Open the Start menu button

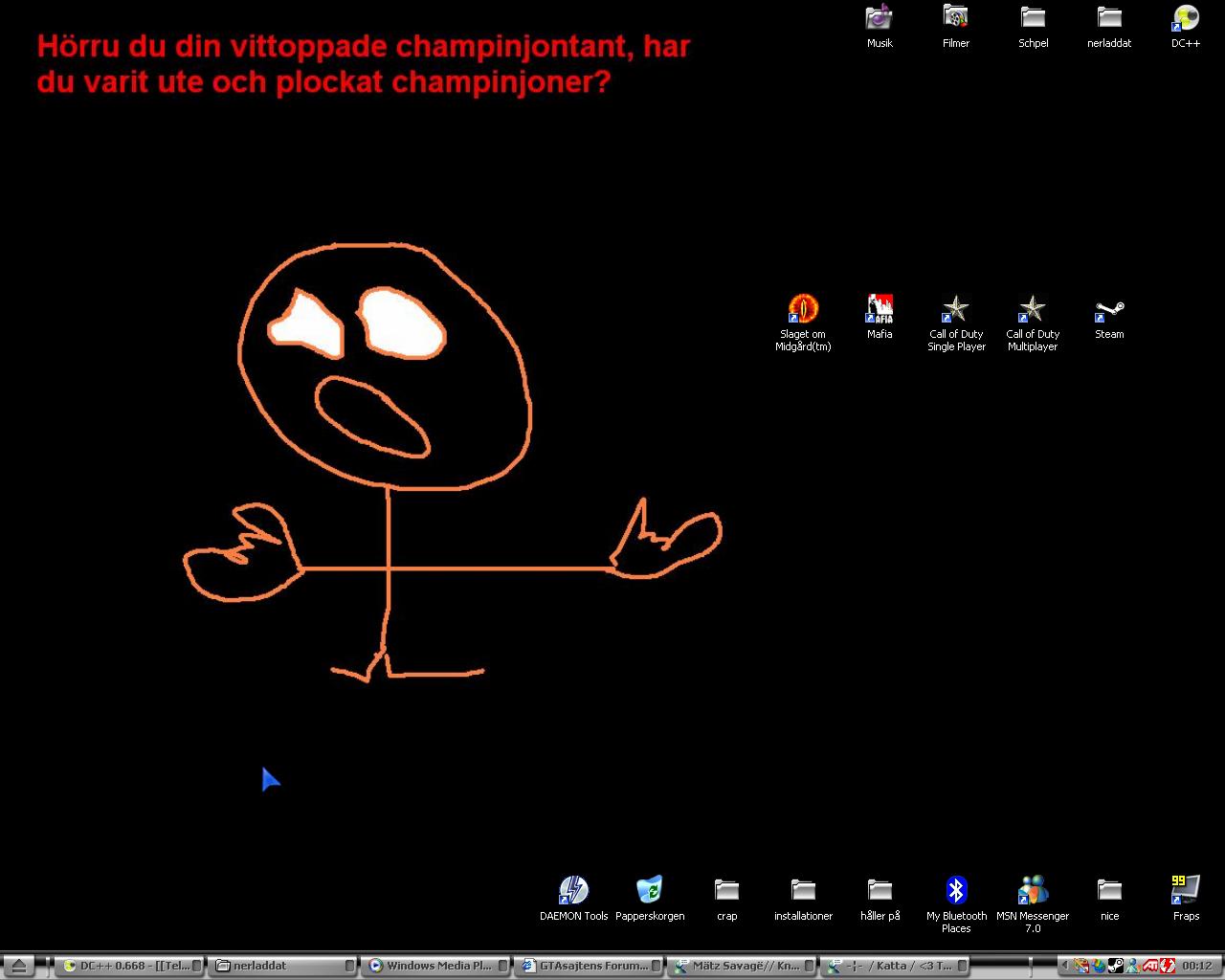pyautogui.click(x=18, y=966)
